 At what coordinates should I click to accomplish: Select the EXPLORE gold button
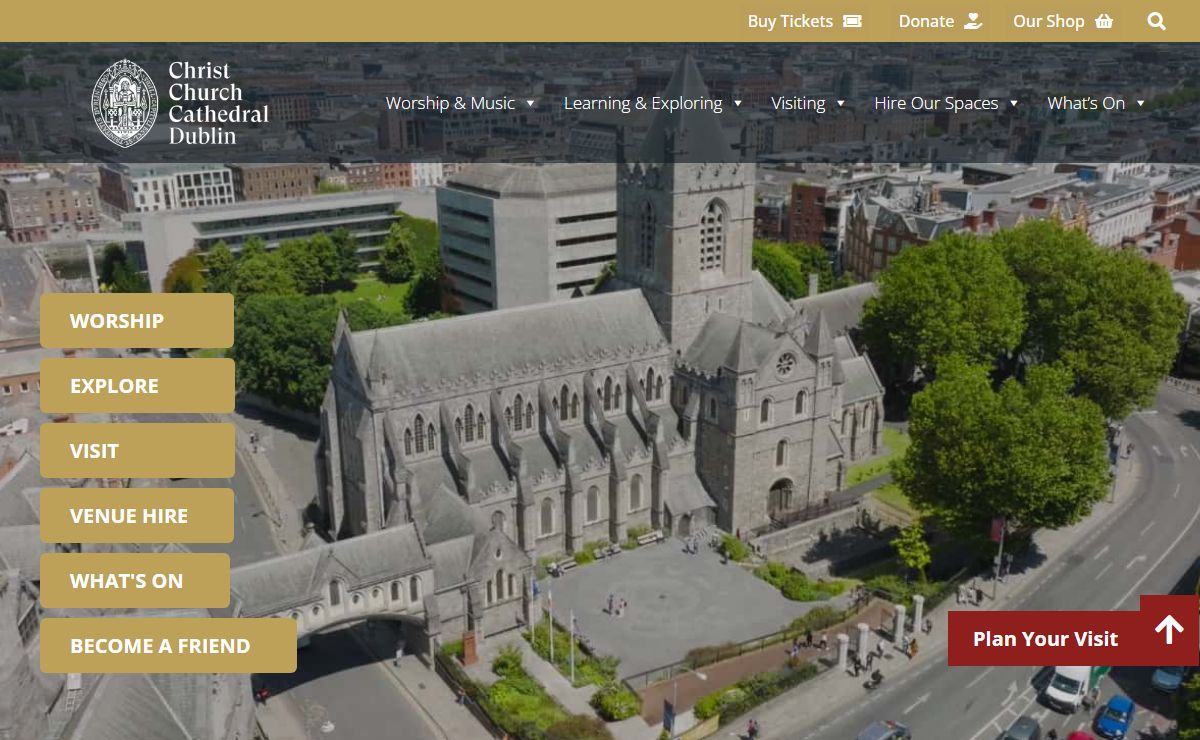pos(137,386)
